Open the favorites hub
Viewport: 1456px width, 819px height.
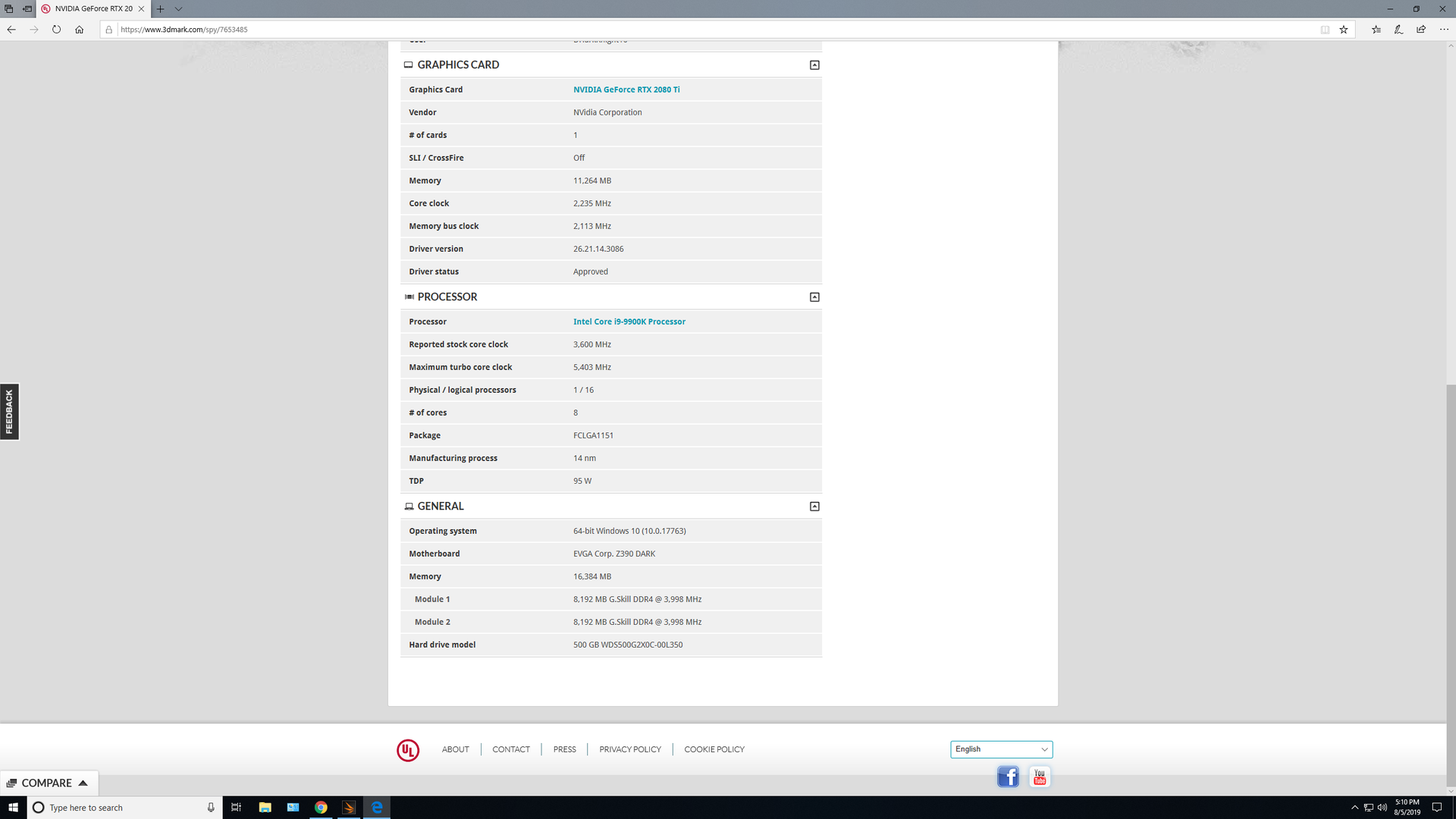pos(1376,30)
